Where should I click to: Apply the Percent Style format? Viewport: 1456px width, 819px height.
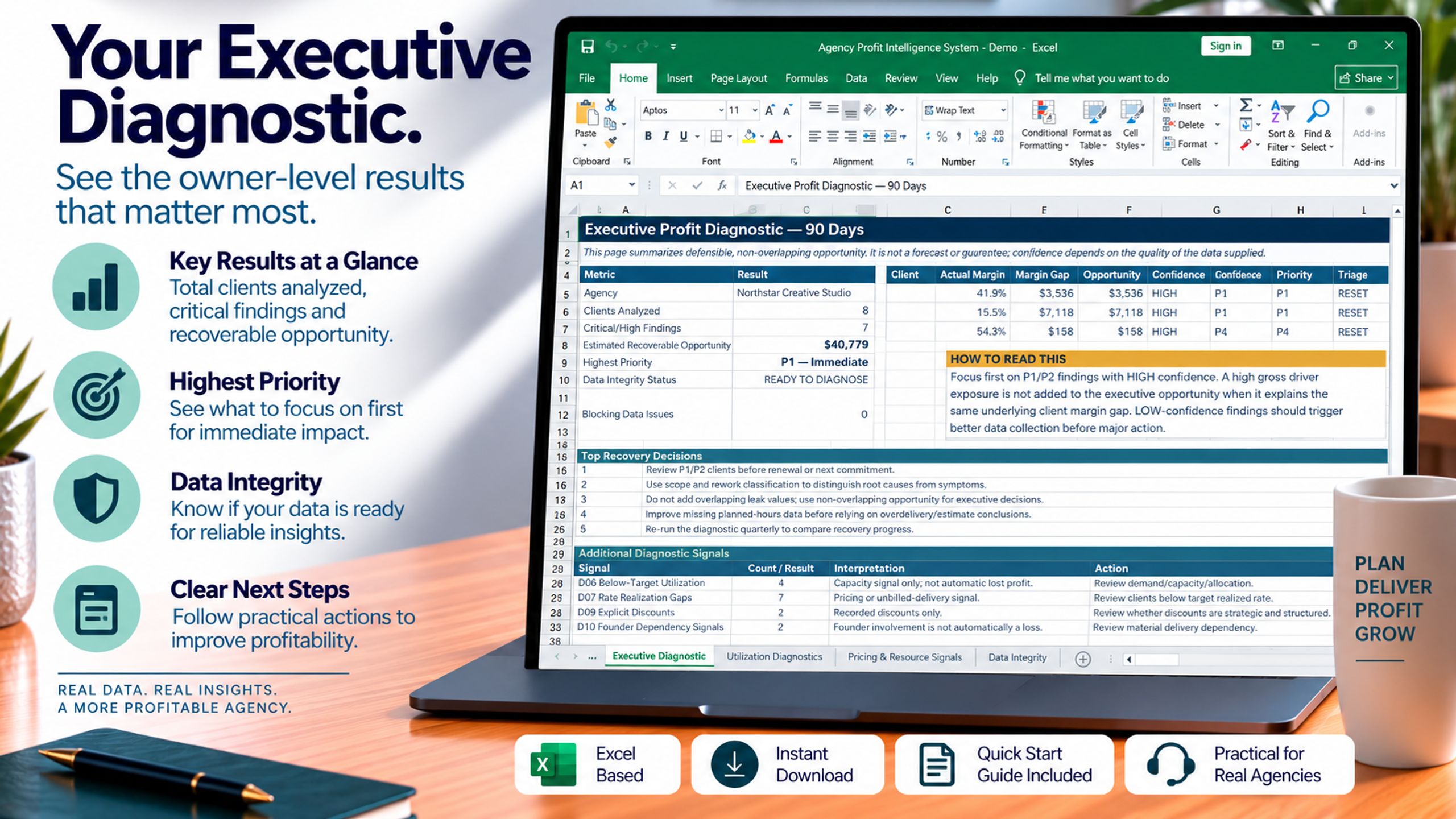[942, 136]
